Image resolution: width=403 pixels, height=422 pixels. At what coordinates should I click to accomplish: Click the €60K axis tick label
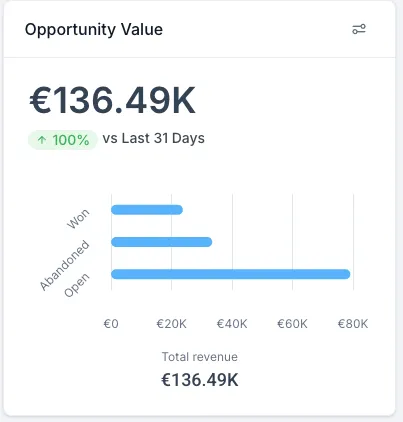(x=292, y=324)
